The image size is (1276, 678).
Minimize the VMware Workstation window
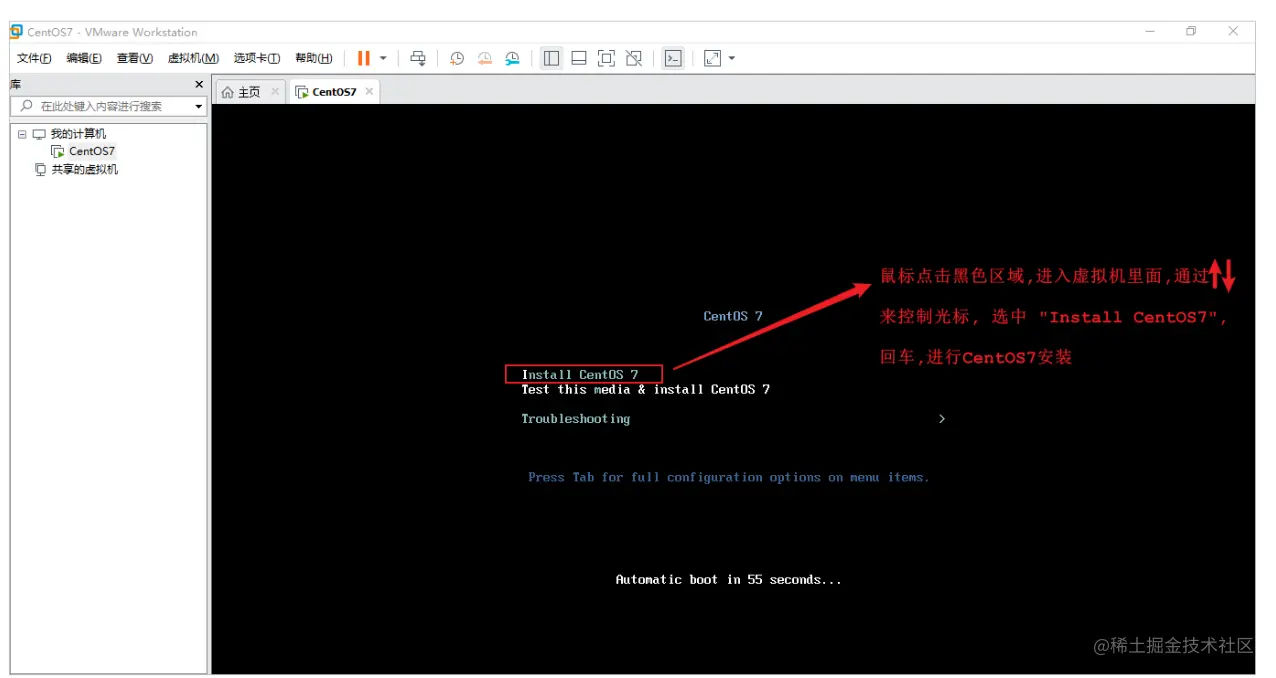pos(1150,31)
